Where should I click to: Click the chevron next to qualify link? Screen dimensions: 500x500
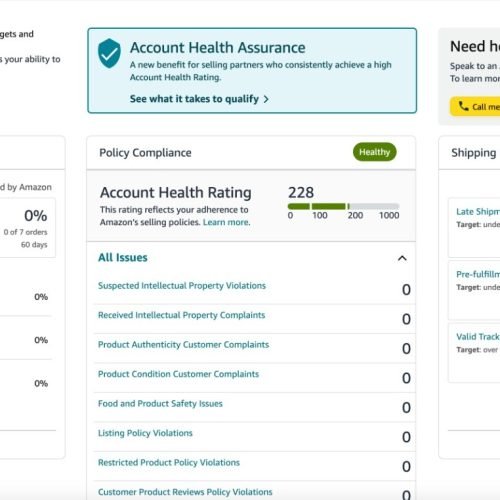point(266,99)
